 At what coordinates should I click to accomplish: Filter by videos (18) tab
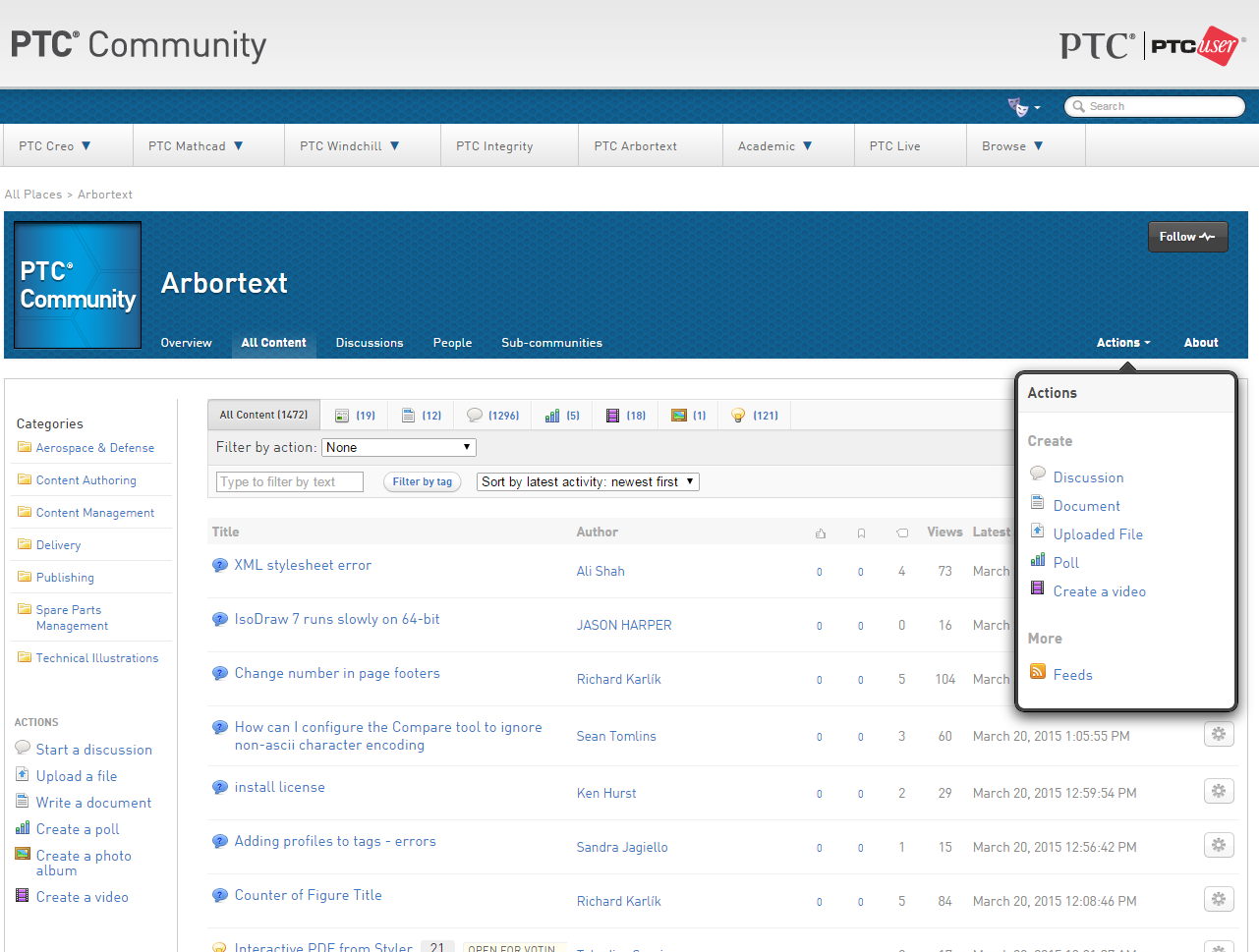tap(626, 415)
